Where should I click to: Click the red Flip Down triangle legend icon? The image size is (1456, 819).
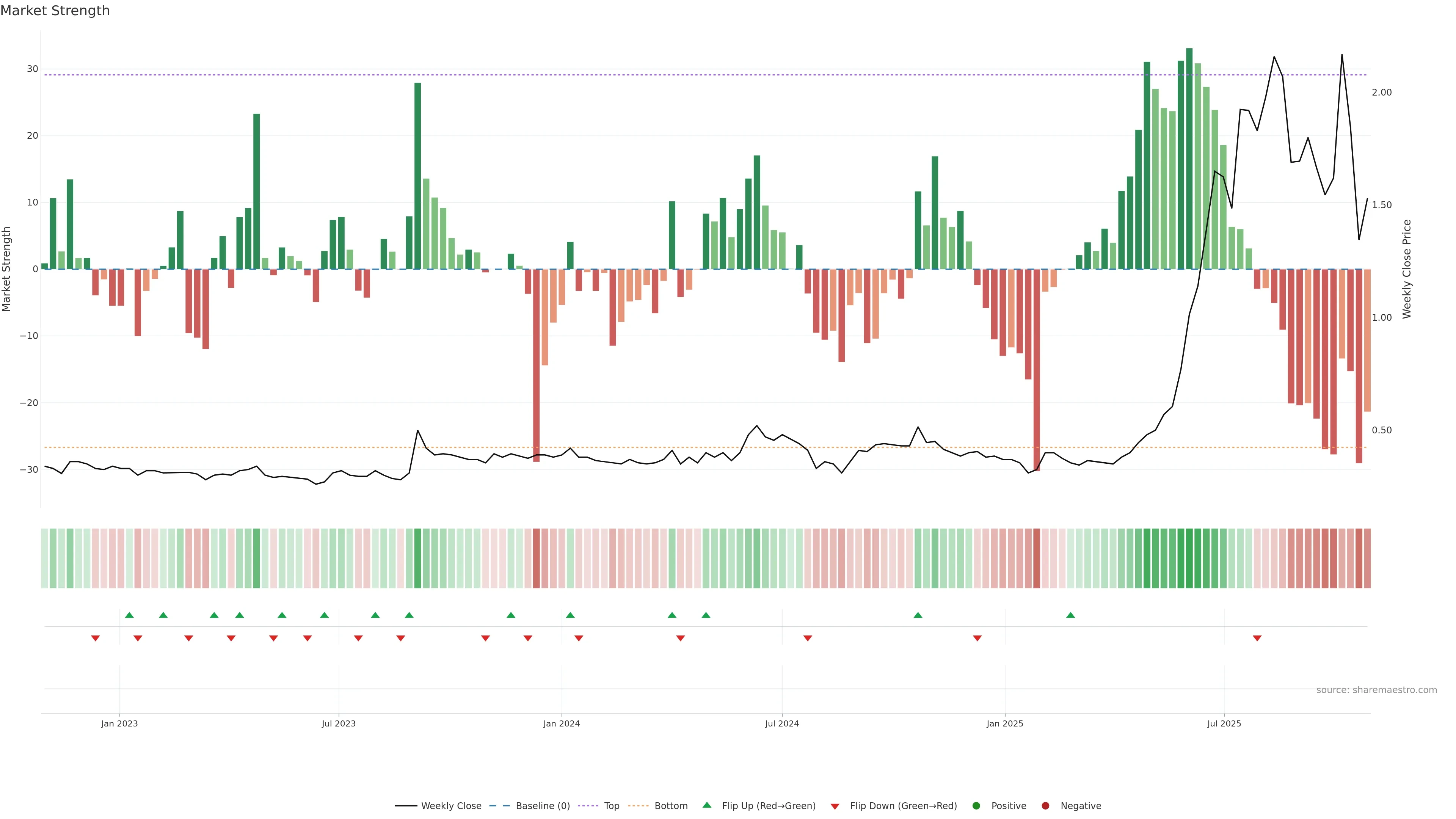coord(835,806)
